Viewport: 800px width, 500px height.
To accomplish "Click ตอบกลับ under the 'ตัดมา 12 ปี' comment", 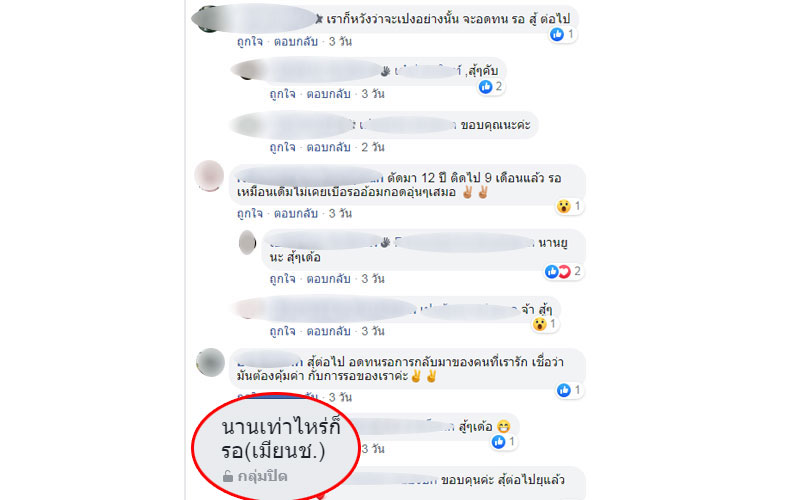I will pyautogui.click(x=295, y=213).
